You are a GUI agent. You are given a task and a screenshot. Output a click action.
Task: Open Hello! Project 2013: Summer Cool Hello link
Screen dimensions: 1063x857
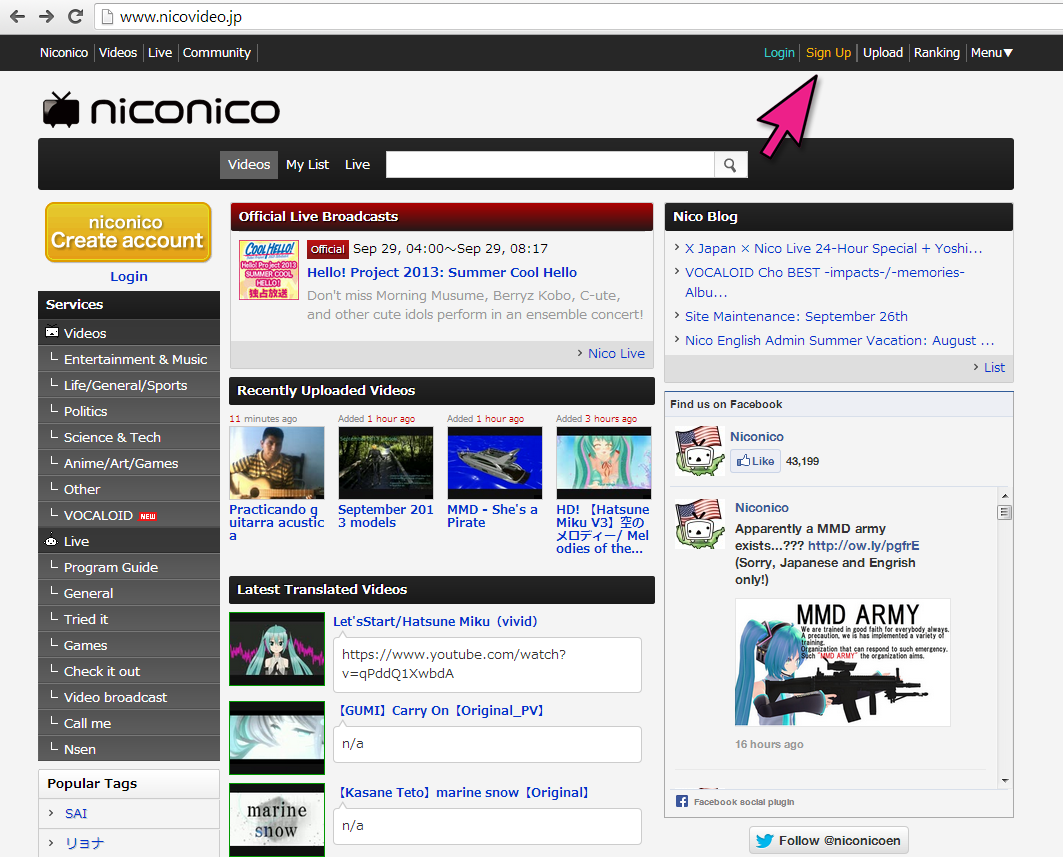pyautogui.click(x=442, y=273)
